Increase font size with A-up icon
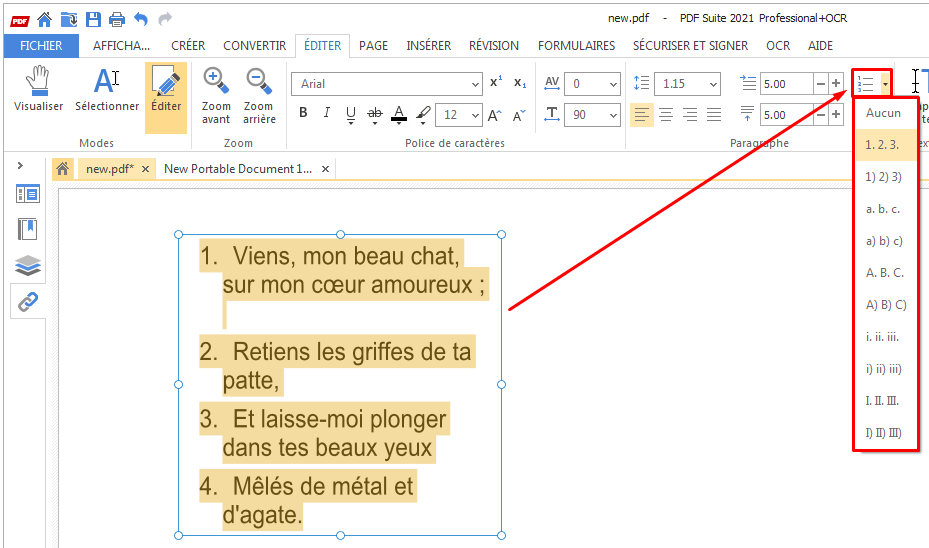The width and height of the screenshot is (929, 548). click(x=495, y=116)
